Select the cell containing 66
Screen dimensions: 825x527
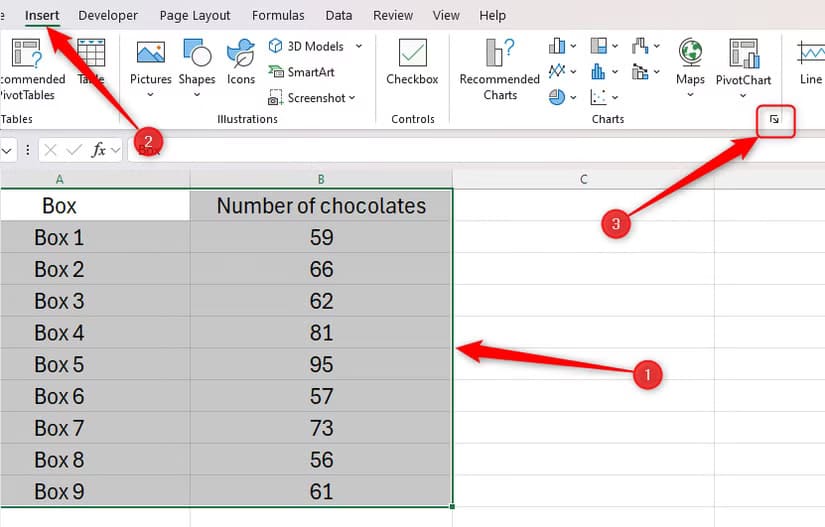(321, 269)
